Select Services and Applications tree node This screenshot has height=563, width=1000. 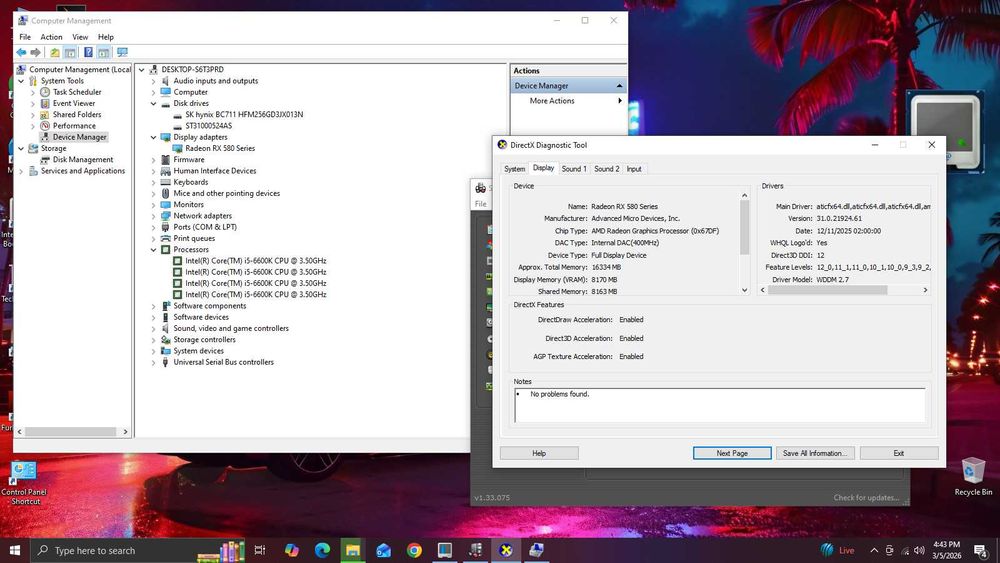tap(83, 171)
